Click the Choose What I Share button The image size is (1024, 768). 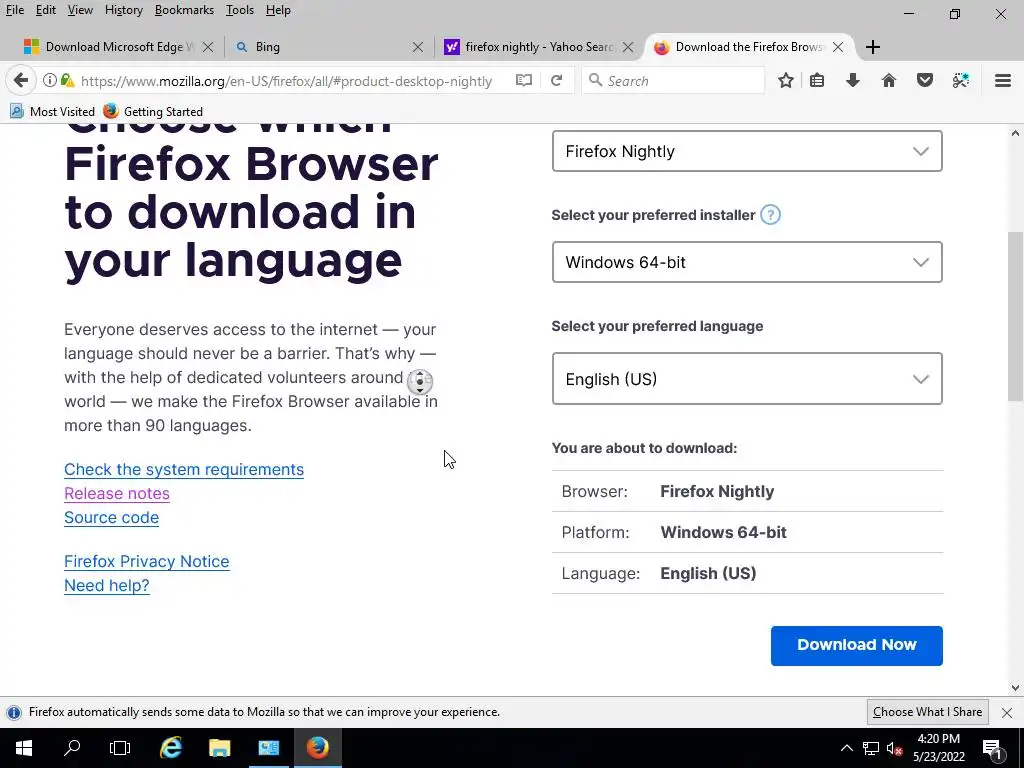(927, 712)
